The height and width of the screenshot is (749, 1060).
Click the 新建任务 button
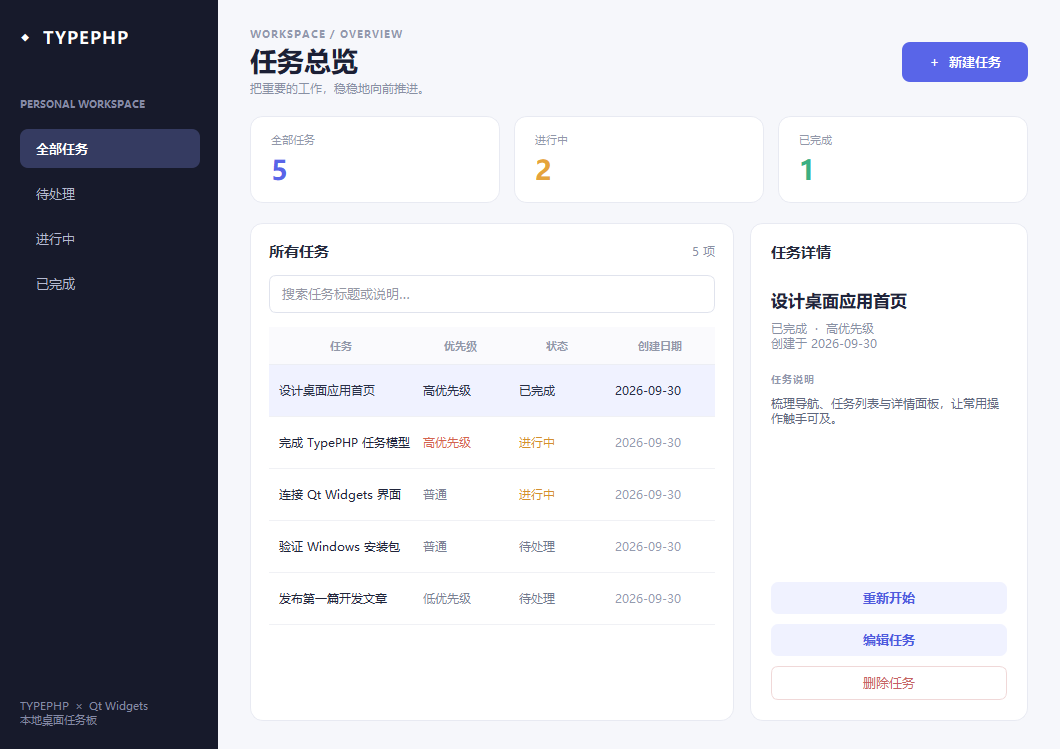964,62
